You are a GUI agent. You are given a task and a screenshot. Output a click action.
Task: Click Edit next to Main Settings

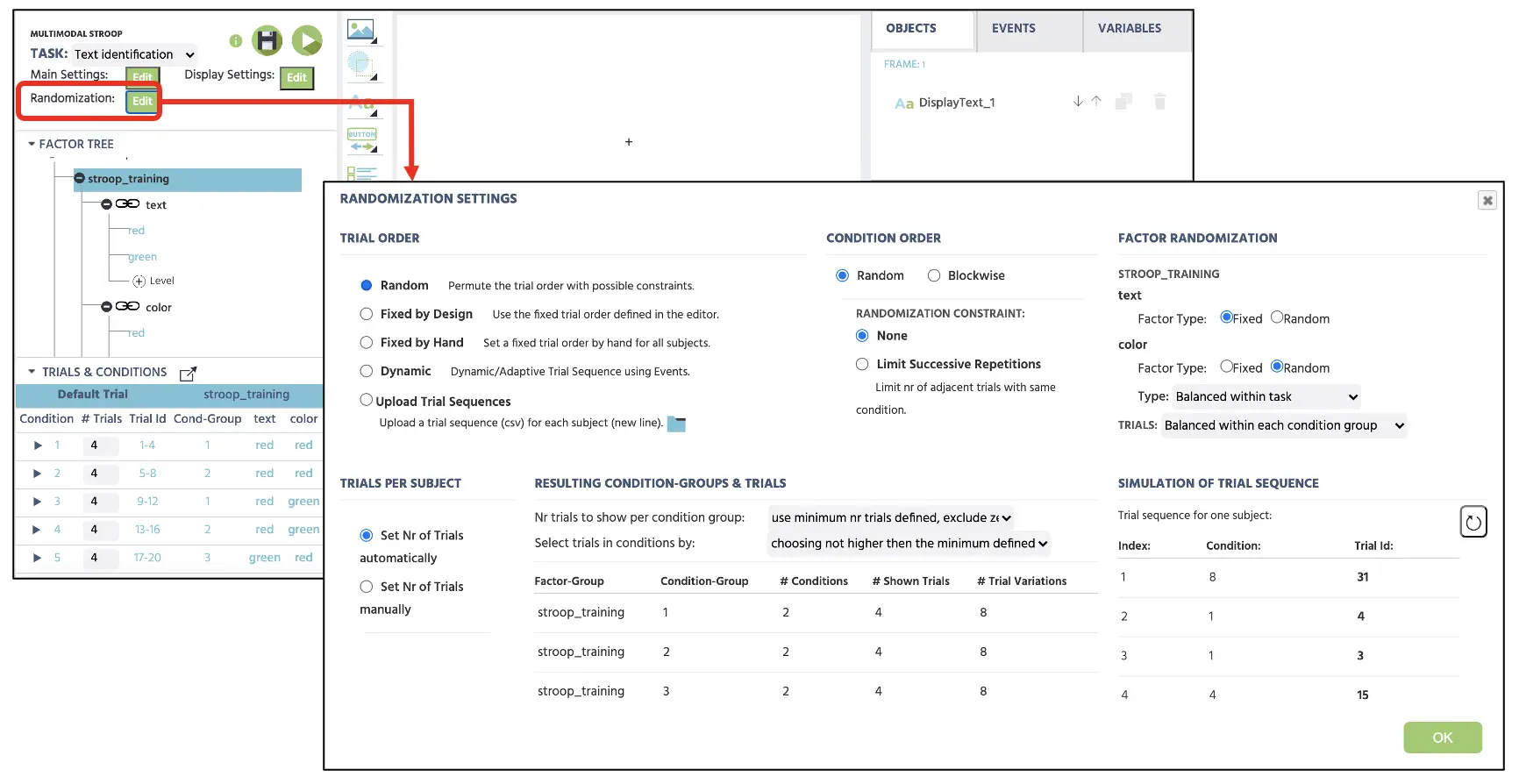pyautogui.click(x=143, y=76)
